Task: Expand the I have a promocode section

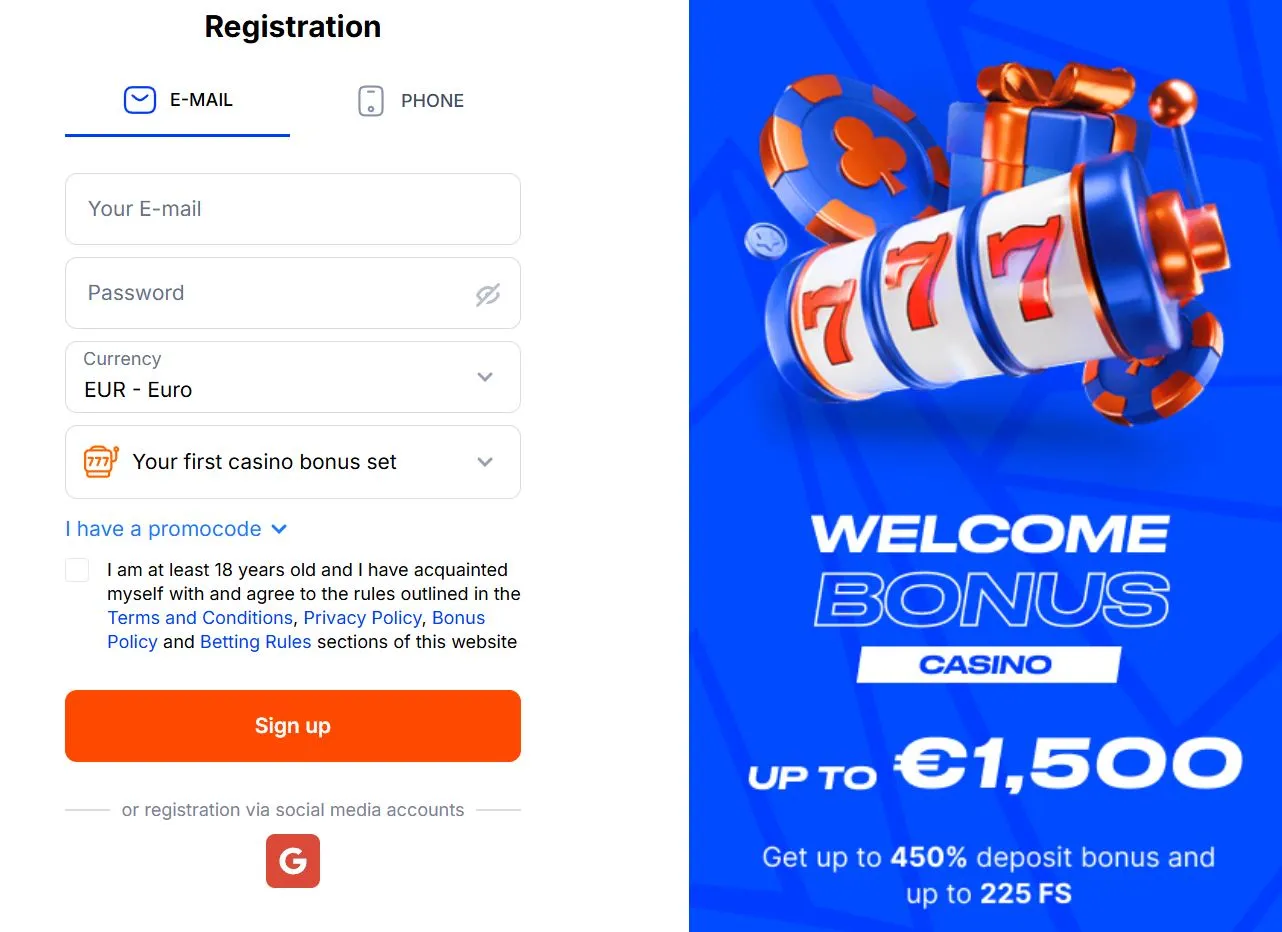Action: click(176, 529)
